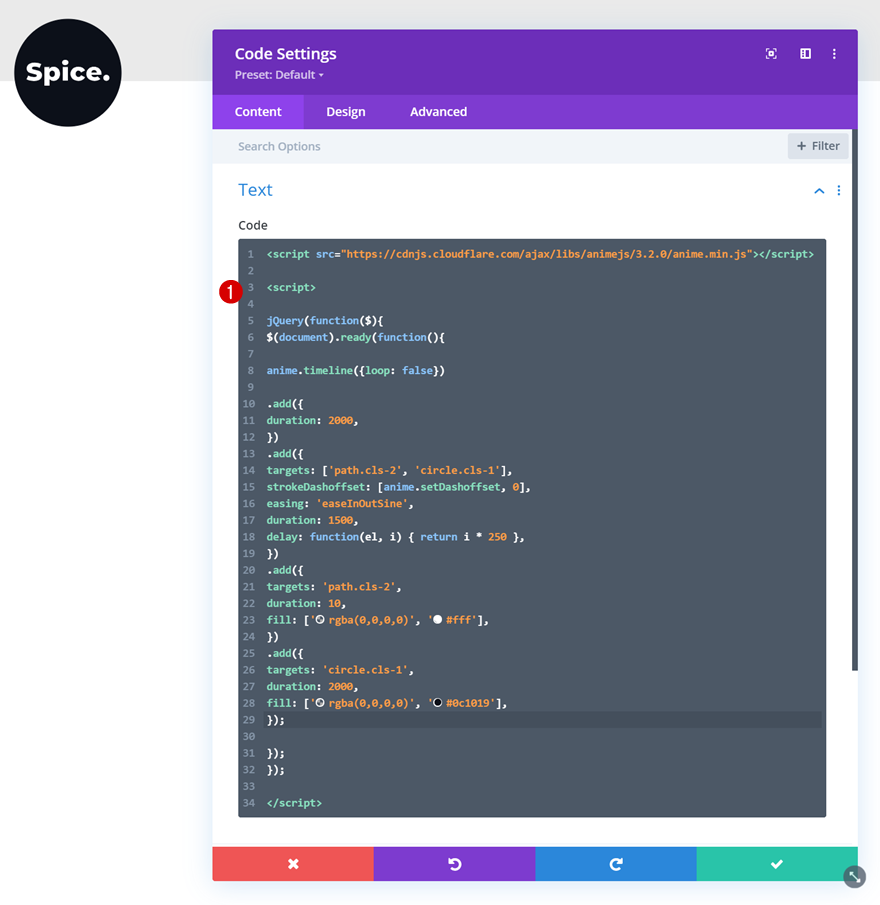Click the blue redo button

coord(616,863)
